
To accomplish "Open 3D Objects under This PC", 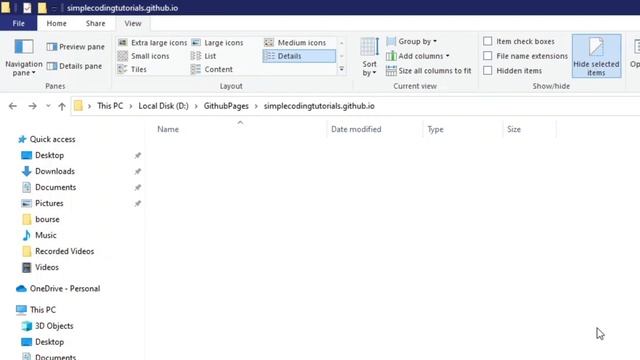I will [x=48, y=326].
